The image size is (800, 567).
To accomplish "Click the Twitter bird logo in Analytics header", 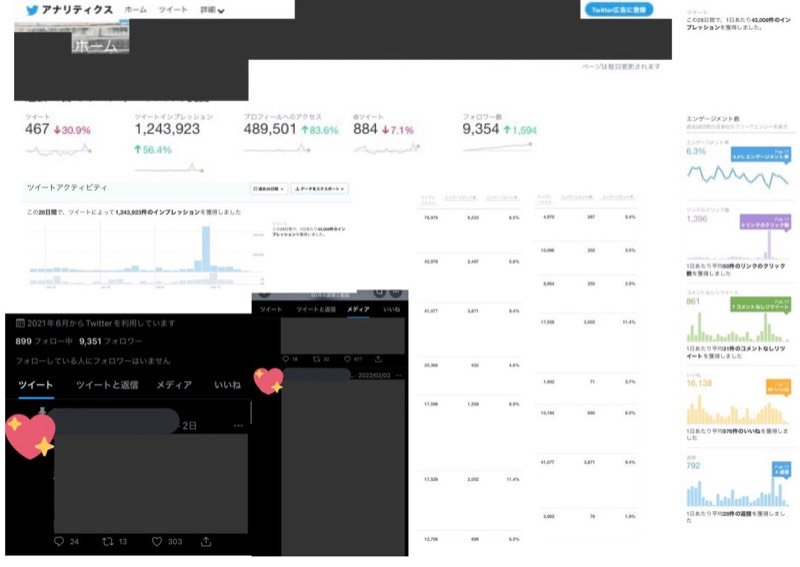I will coord(32,10).
